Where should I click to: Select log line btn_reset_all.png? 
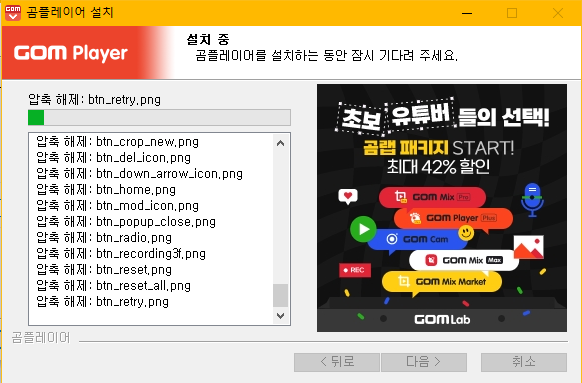pyautogui.click(x=114, y=285)
